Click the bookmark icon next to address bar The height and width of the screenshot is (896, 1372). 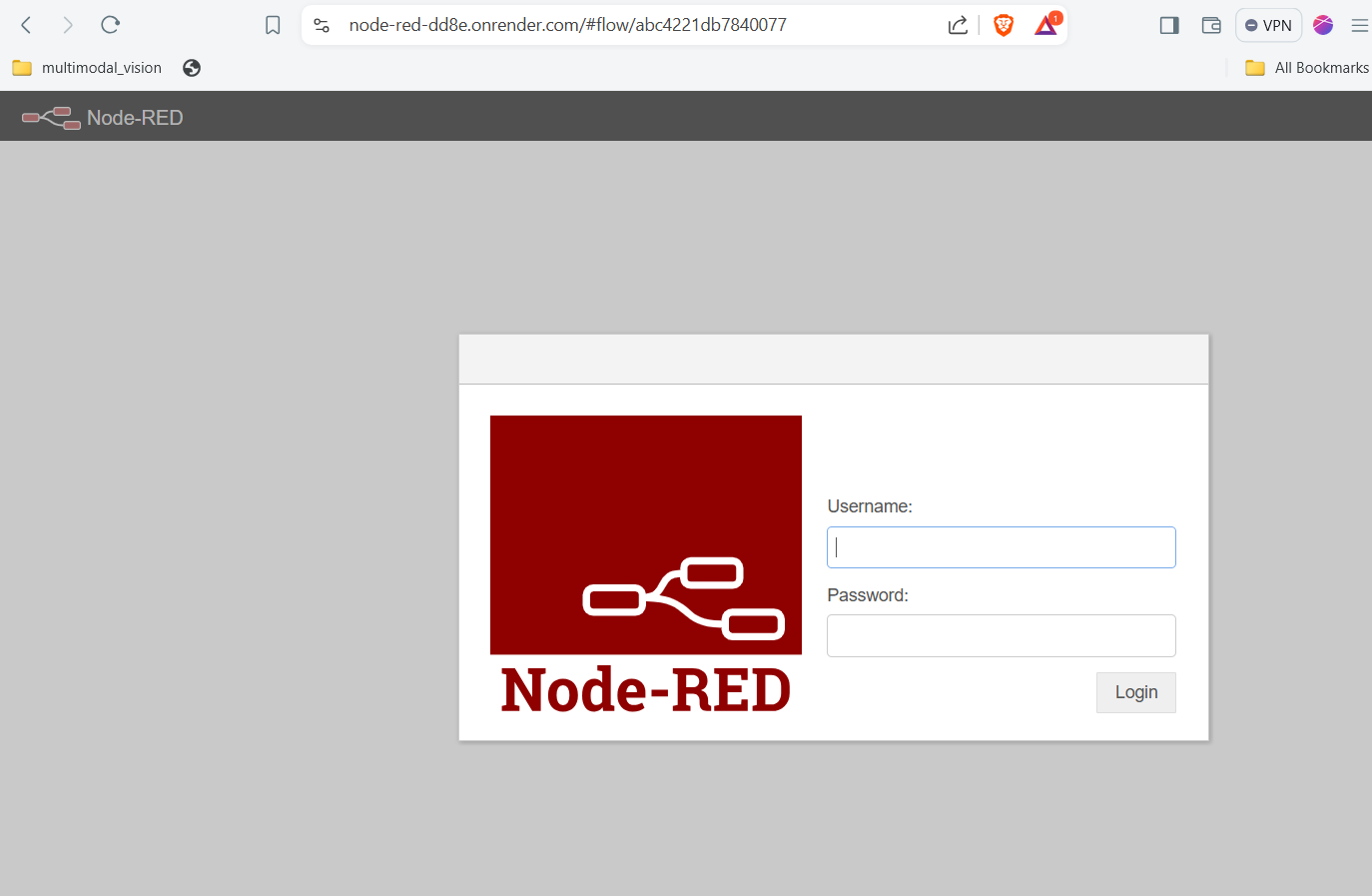(x=273, y=25)
